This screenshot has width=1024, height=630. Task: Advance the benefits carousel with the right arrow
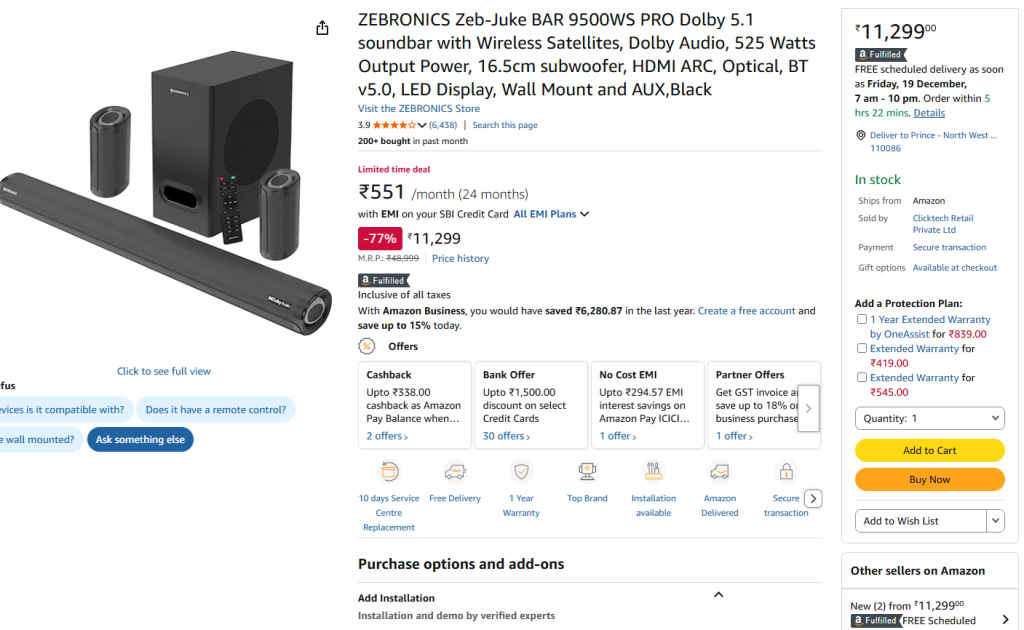coord(813,497)
